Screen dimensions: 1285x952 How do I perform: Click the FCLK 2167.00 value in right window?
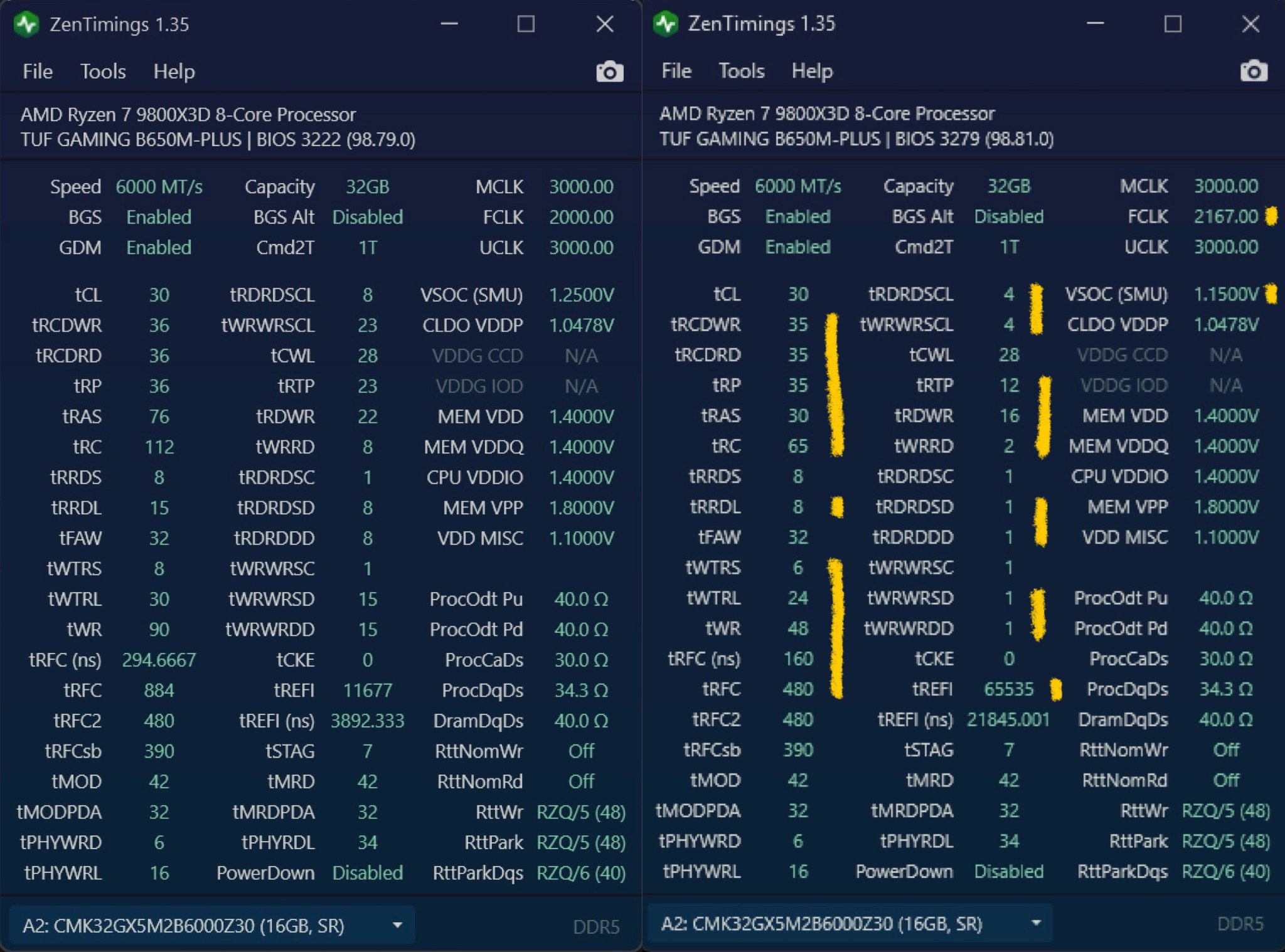click(1225, 216)
